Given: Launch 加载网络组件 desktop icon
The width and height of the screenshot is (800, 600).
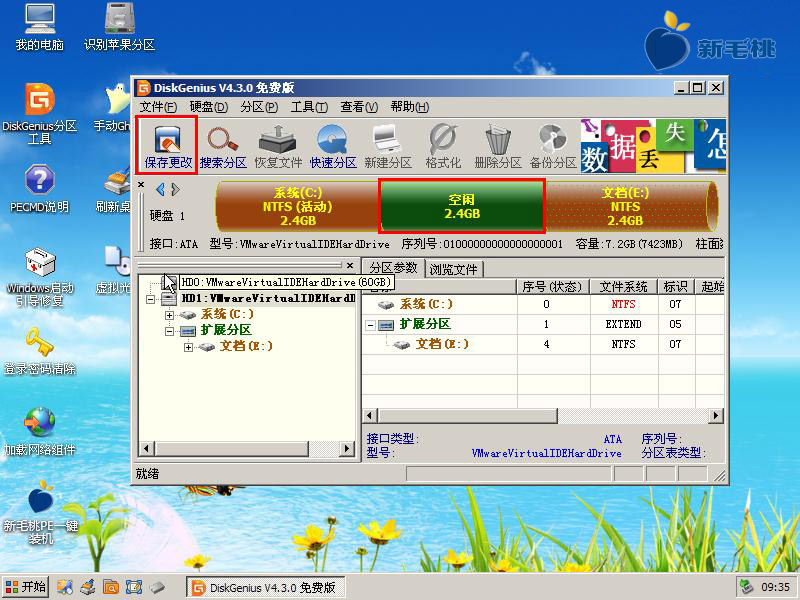Looking at the screenshot, I should (39, 432).
